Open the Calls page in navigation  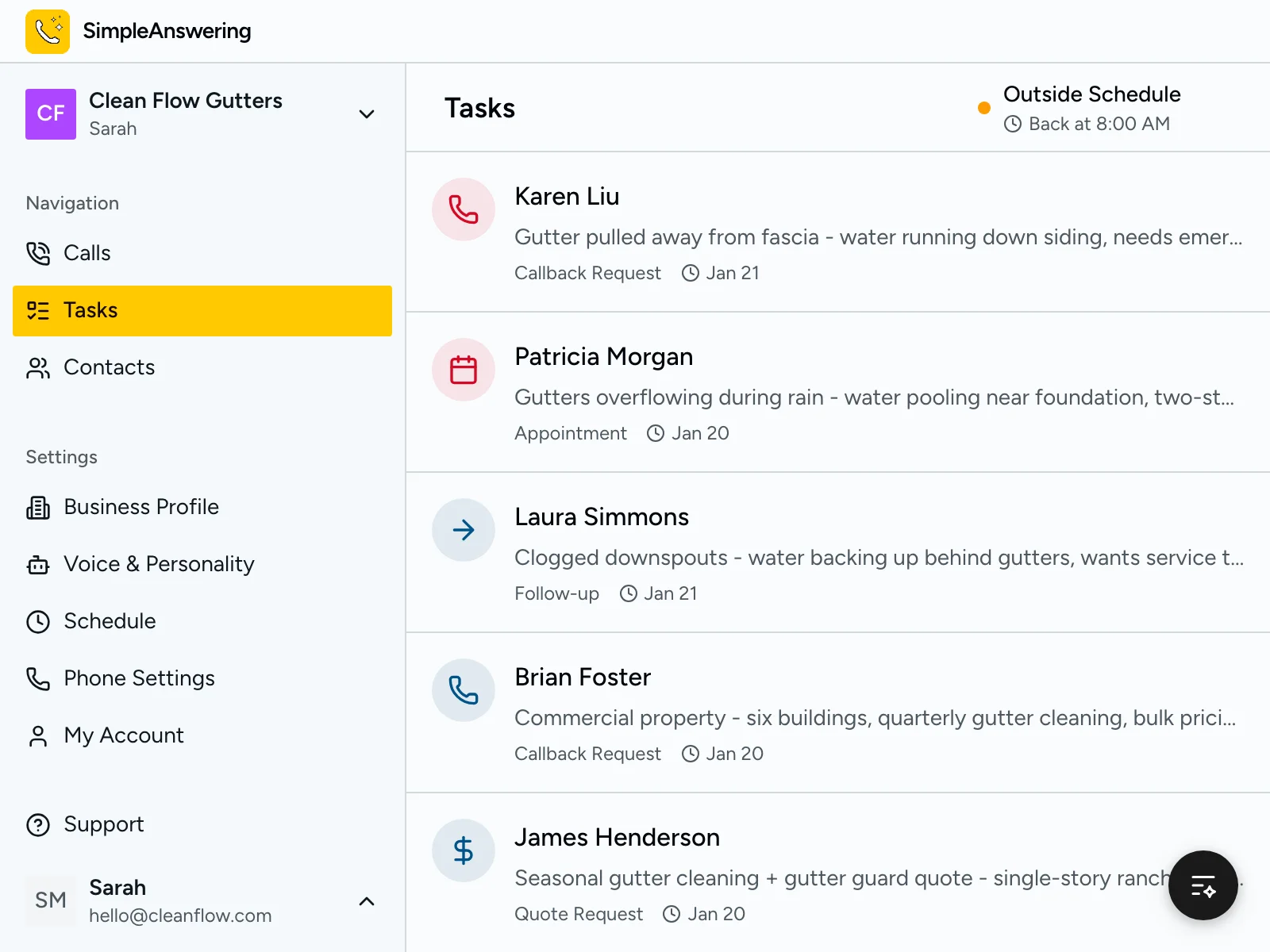87,253
